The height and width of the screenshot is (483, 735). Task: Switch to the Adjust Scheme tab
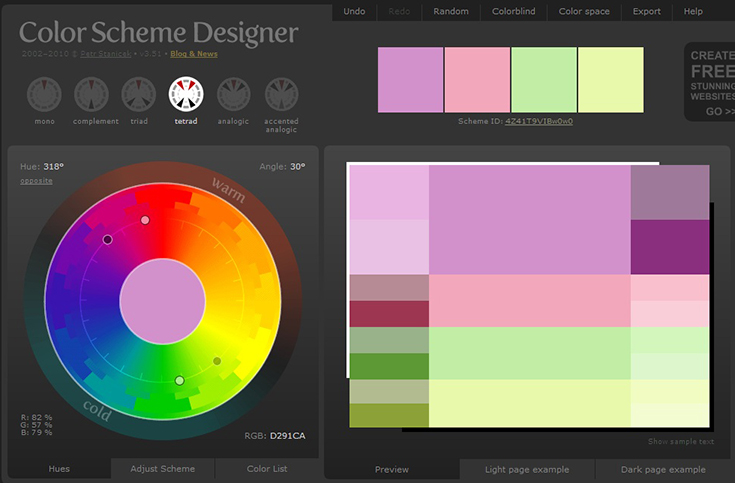[x=163, y=469]
